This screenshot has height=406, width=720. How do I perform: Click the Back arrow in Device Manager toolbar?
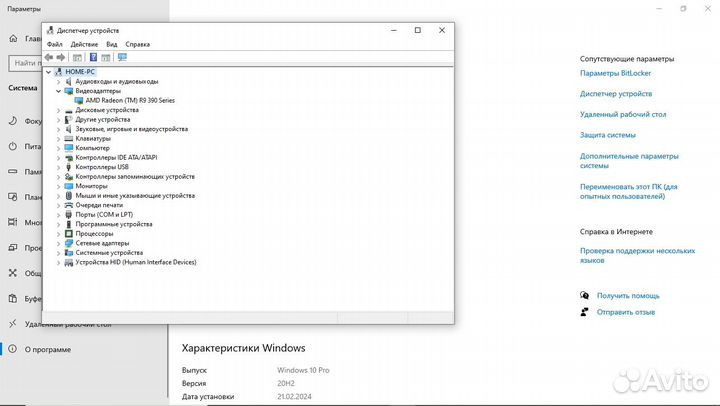pos(49,57)
